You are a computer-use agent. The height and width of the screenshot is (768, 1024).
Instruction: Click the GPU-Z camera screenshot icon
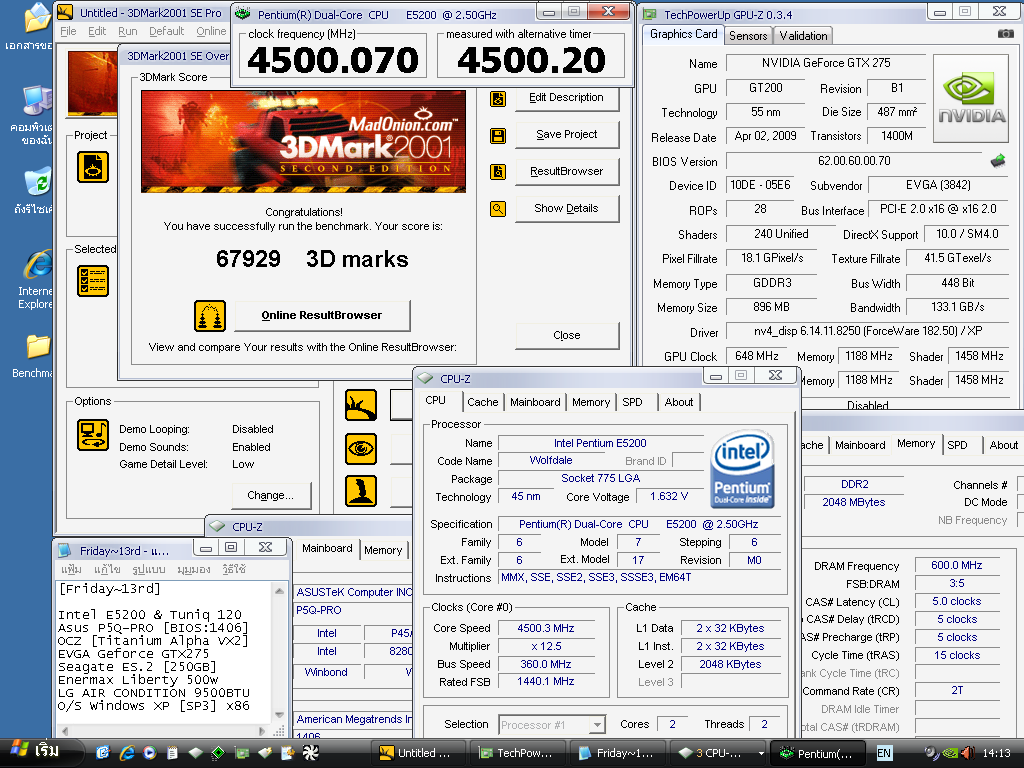1006,34
